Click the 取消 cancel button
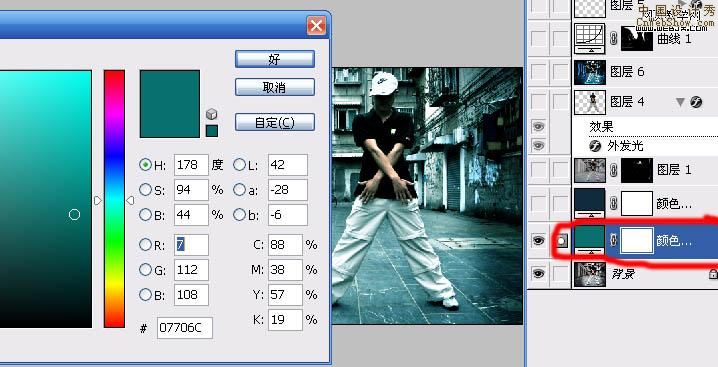The image size is (718, 367). point(275,87)
